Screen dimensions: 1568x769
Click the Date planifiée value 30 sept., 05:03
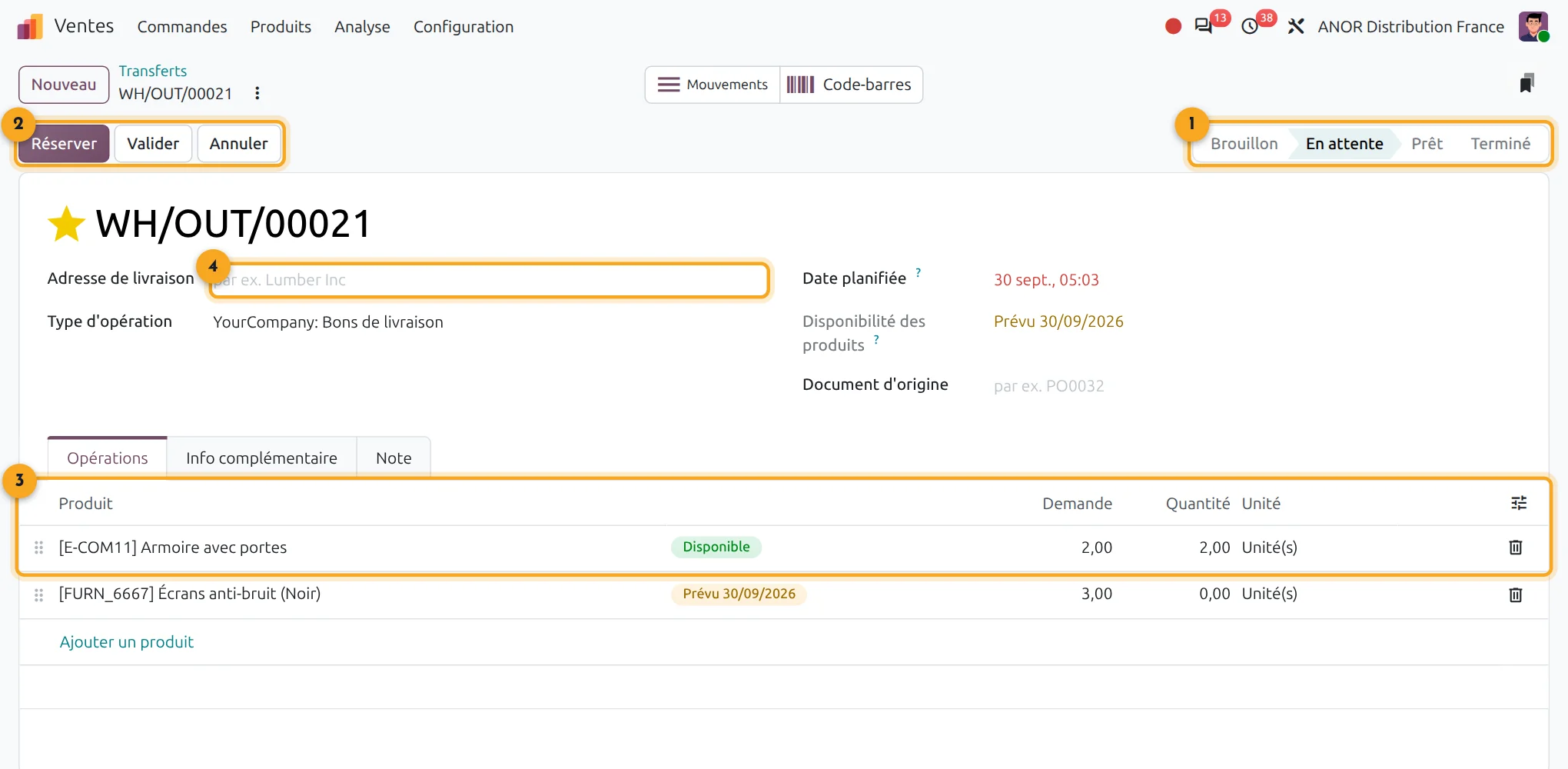1046,280
